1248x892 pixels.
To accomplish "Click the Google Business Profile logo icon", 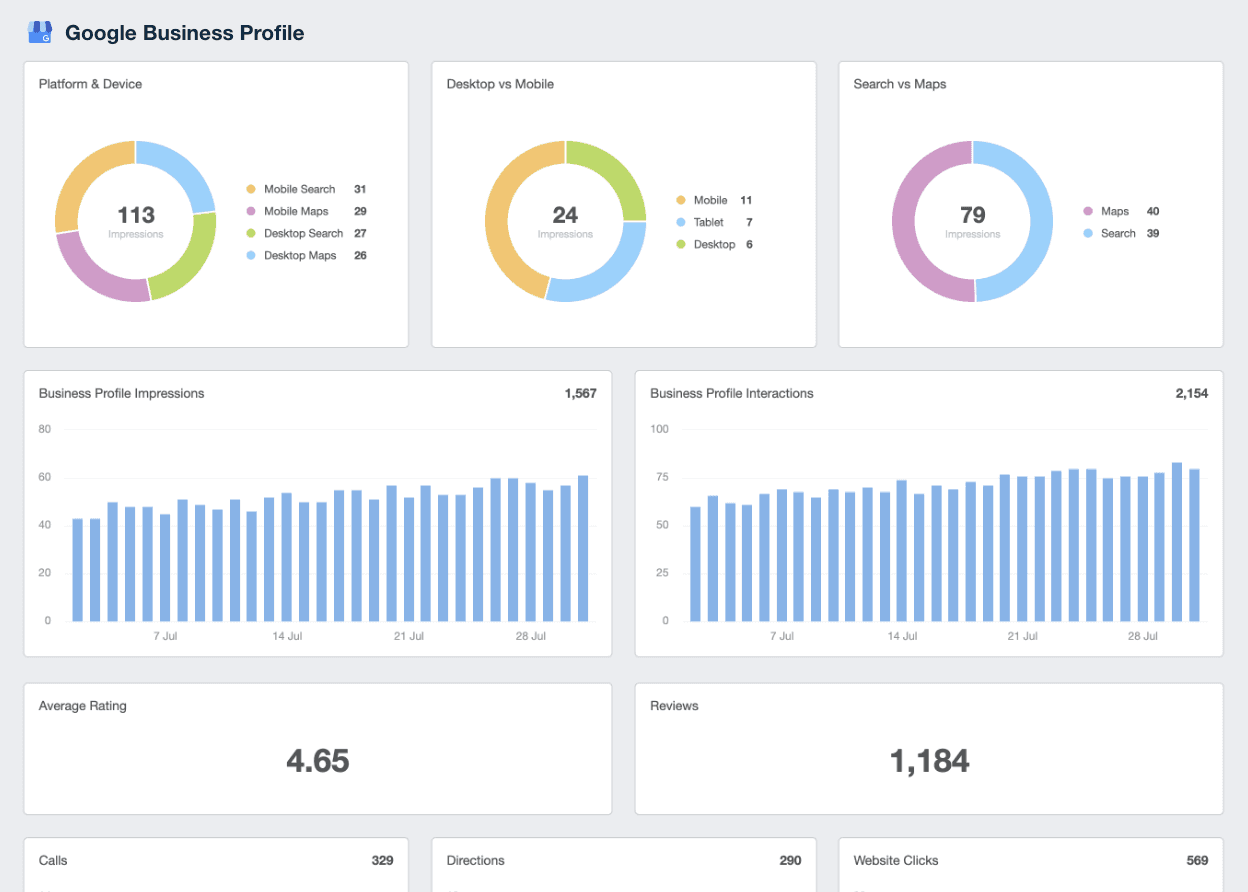I will [39, 31].
